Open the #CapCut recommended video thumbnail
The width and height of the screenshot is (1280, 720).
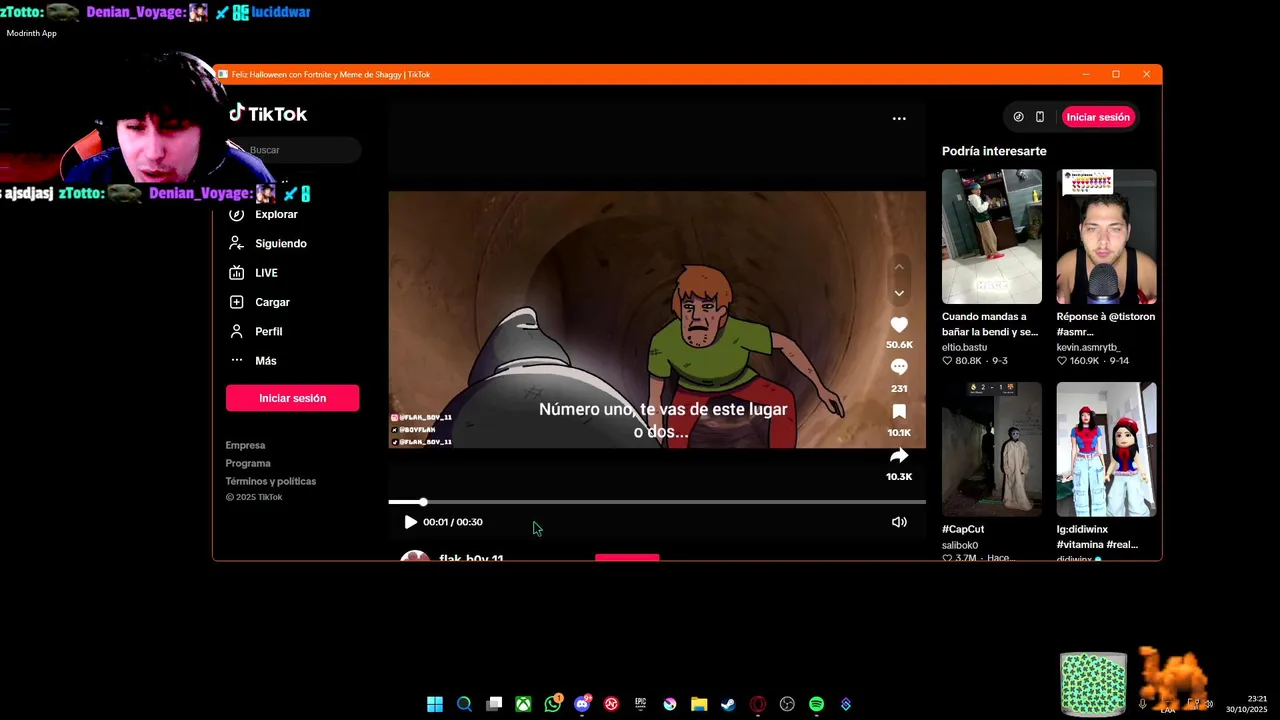click(991, 449)
